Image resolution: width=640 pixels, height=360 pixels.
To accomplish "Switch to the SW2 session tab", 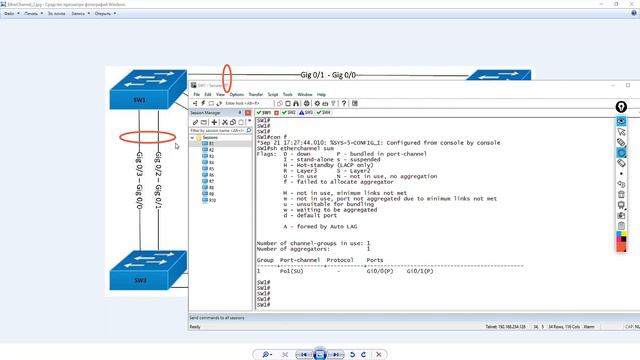I will (x=289, y=113).
